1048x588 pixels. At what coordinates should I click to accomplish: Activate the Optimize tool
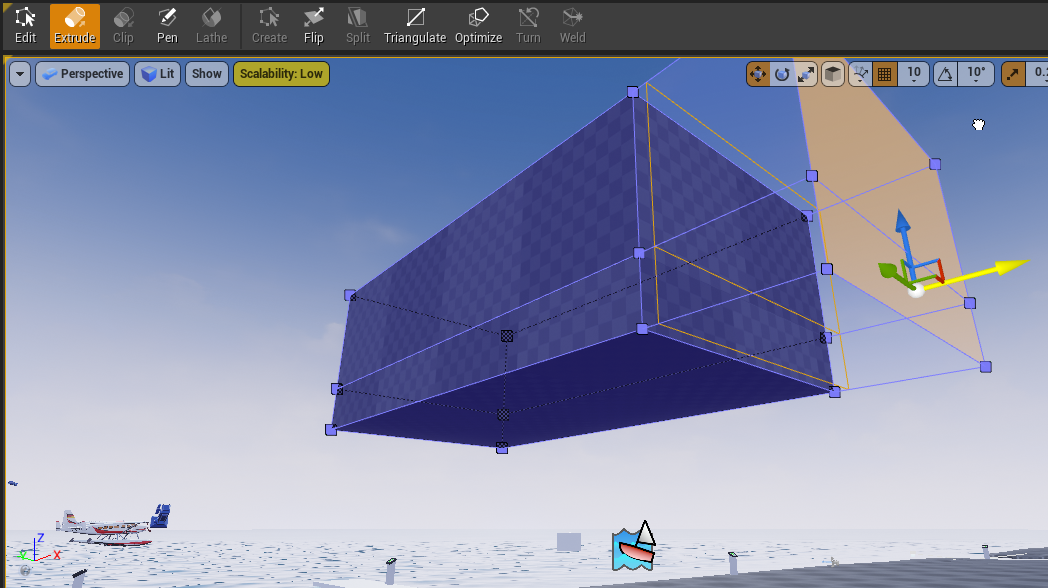[x=478, y=25]
